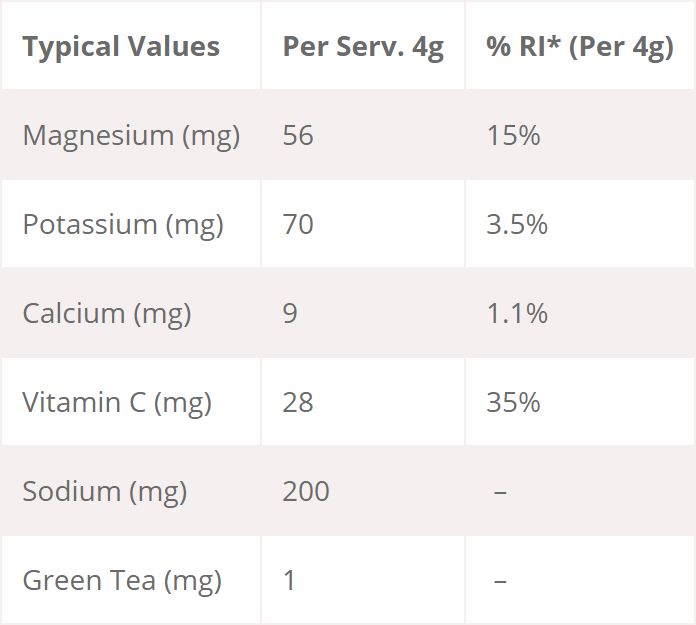
Task: Click the "Typical Values" column header
Action: pos(121,47)
